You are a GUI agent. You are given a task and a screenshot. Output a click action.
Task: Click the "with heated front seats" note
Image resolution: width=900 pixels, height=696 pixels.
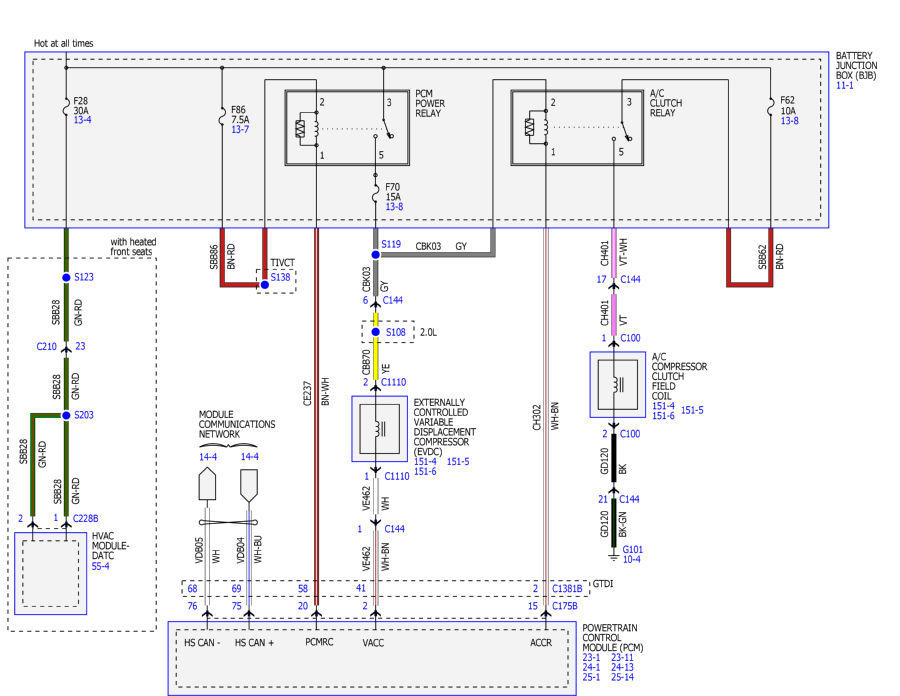point(133,247)
